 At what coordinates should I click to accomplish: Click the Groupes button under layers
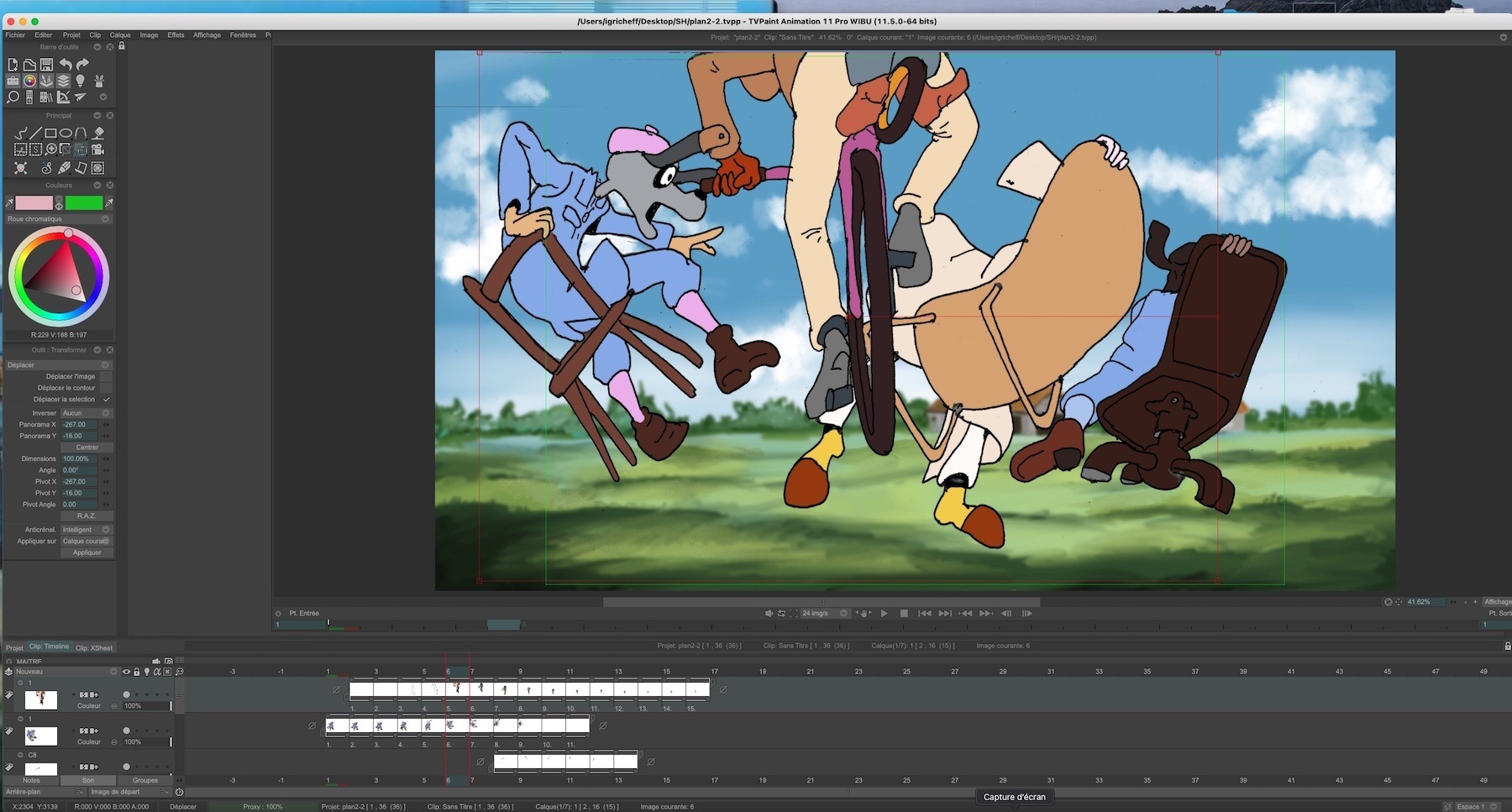coord(145,781)
